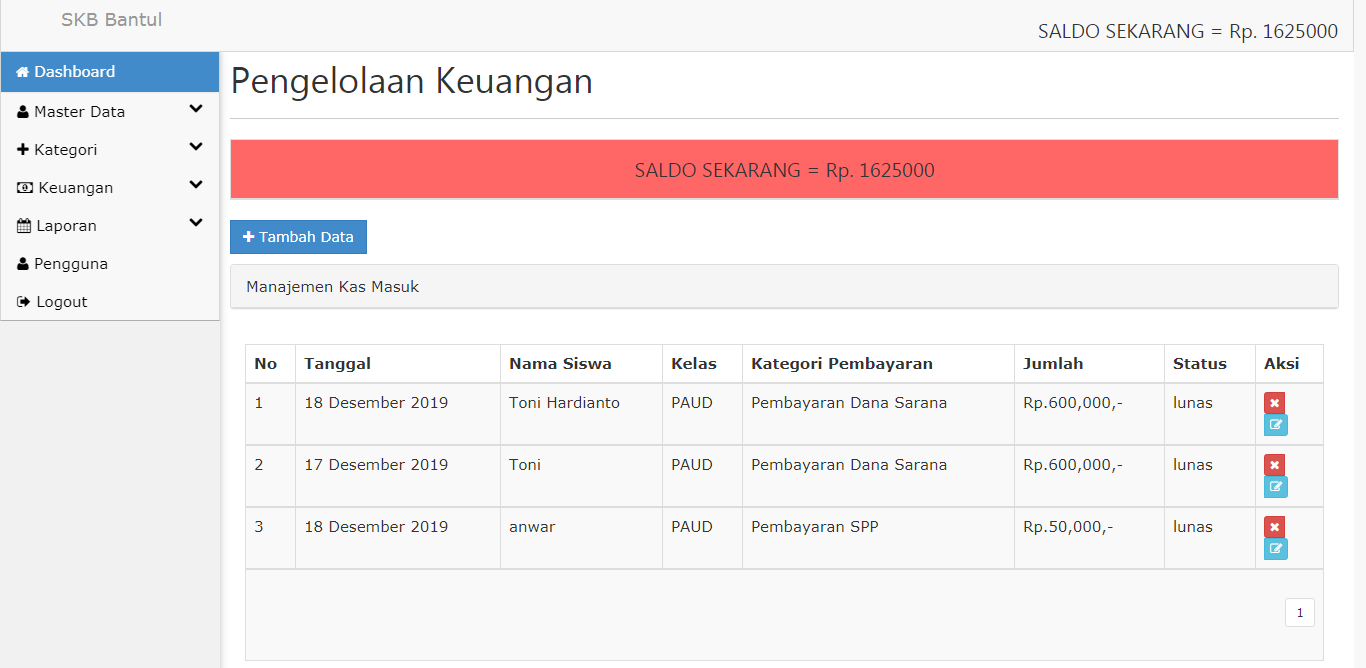This screenshot has width=1366, height=668.
Task: Click the Tambah Data button
Action: click(x=298, y=236)
